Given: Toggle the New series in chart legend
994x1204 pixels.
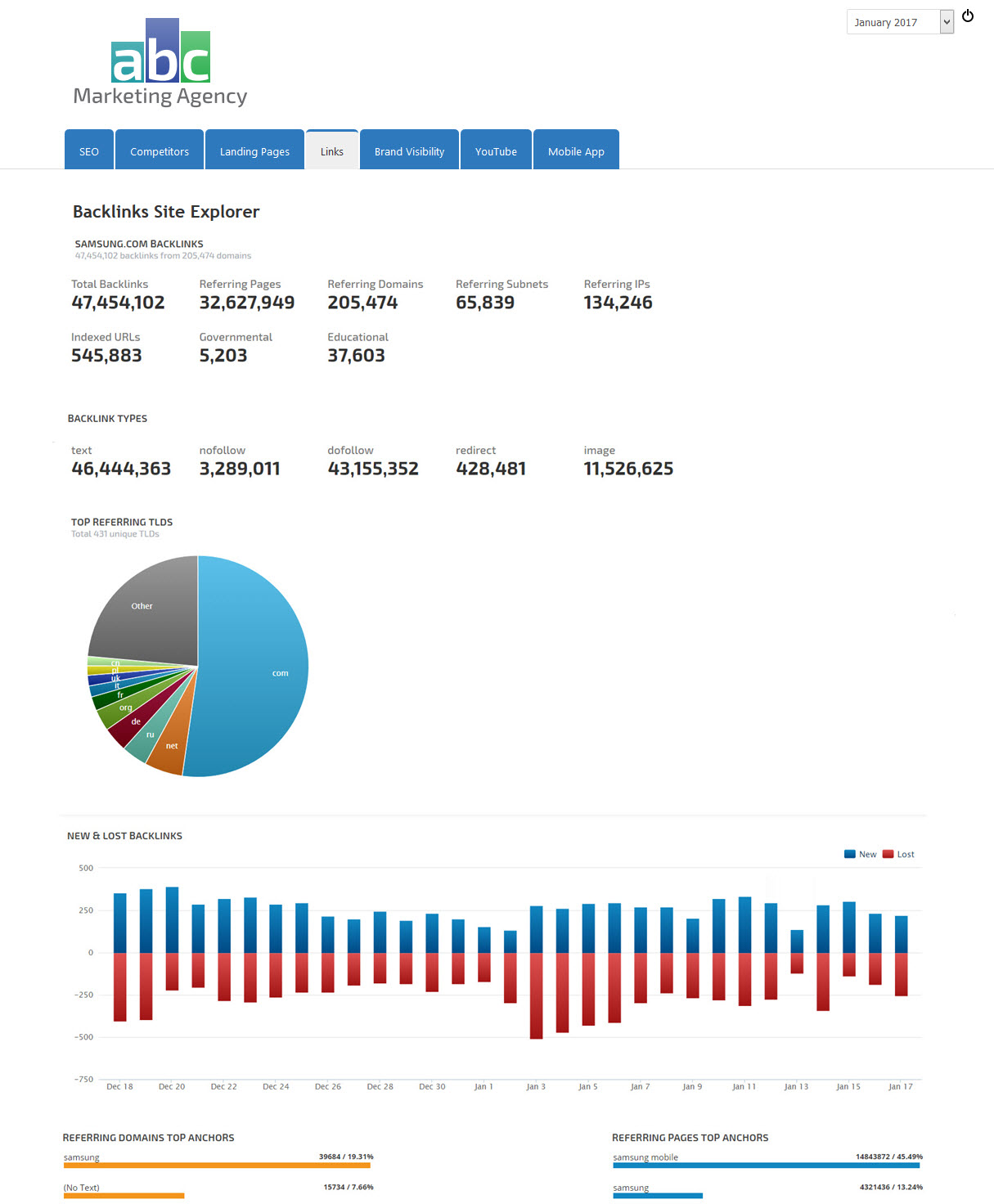Looking at the screenshot, I should (860, 854).
